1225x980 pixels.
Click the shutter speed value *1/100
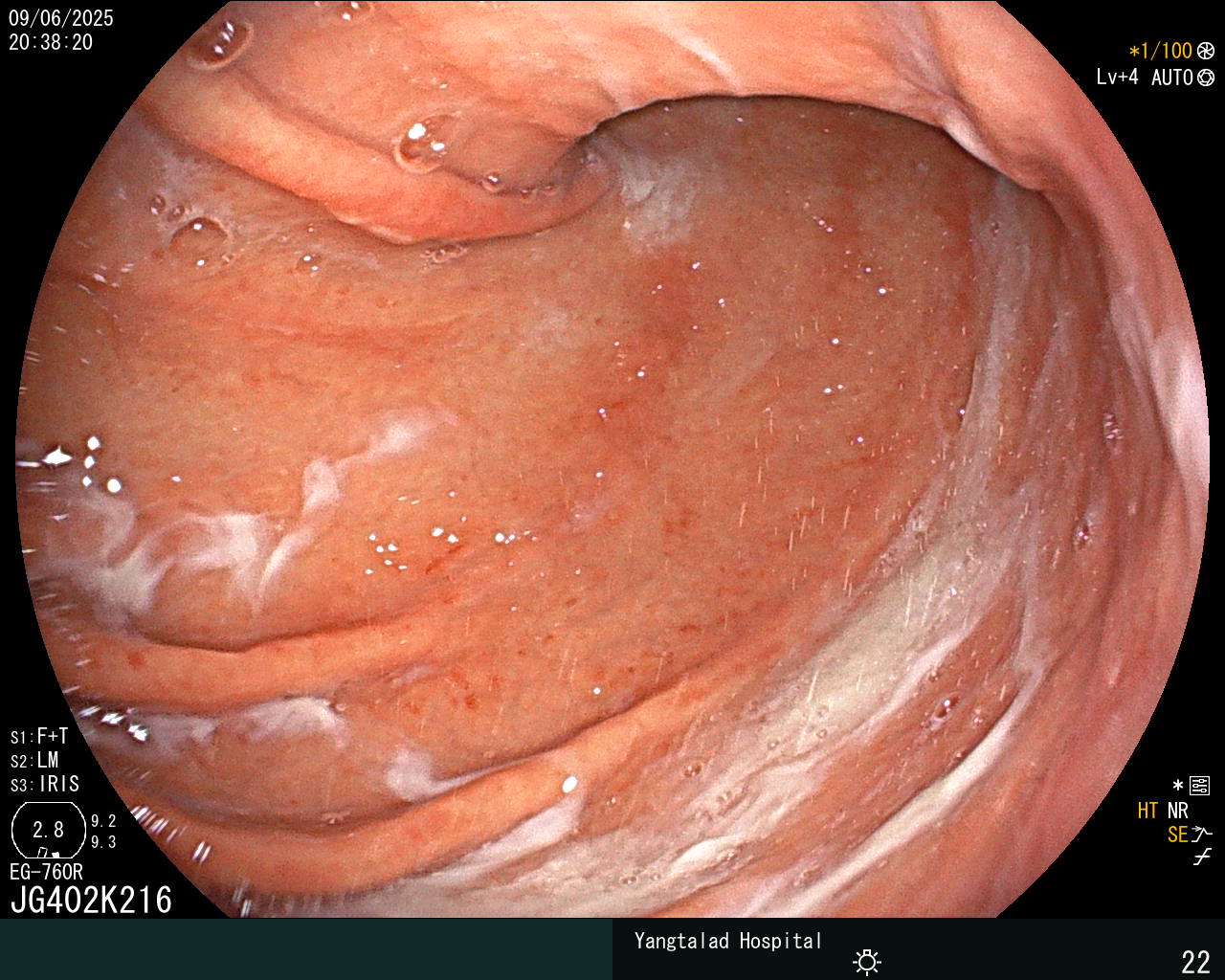pyautogui.click(x=1160, y=52)
